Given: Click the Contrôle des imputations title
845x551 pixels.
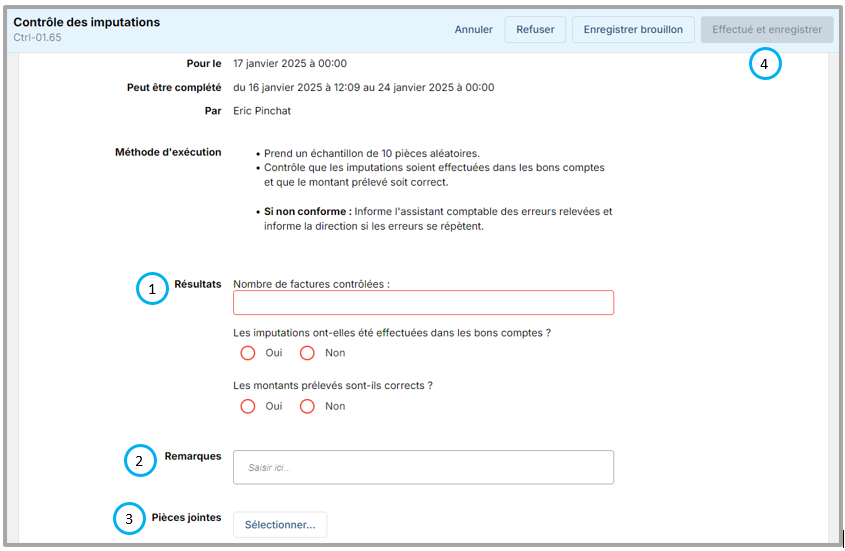Looking at the screenshot, I should coord(86,22).
